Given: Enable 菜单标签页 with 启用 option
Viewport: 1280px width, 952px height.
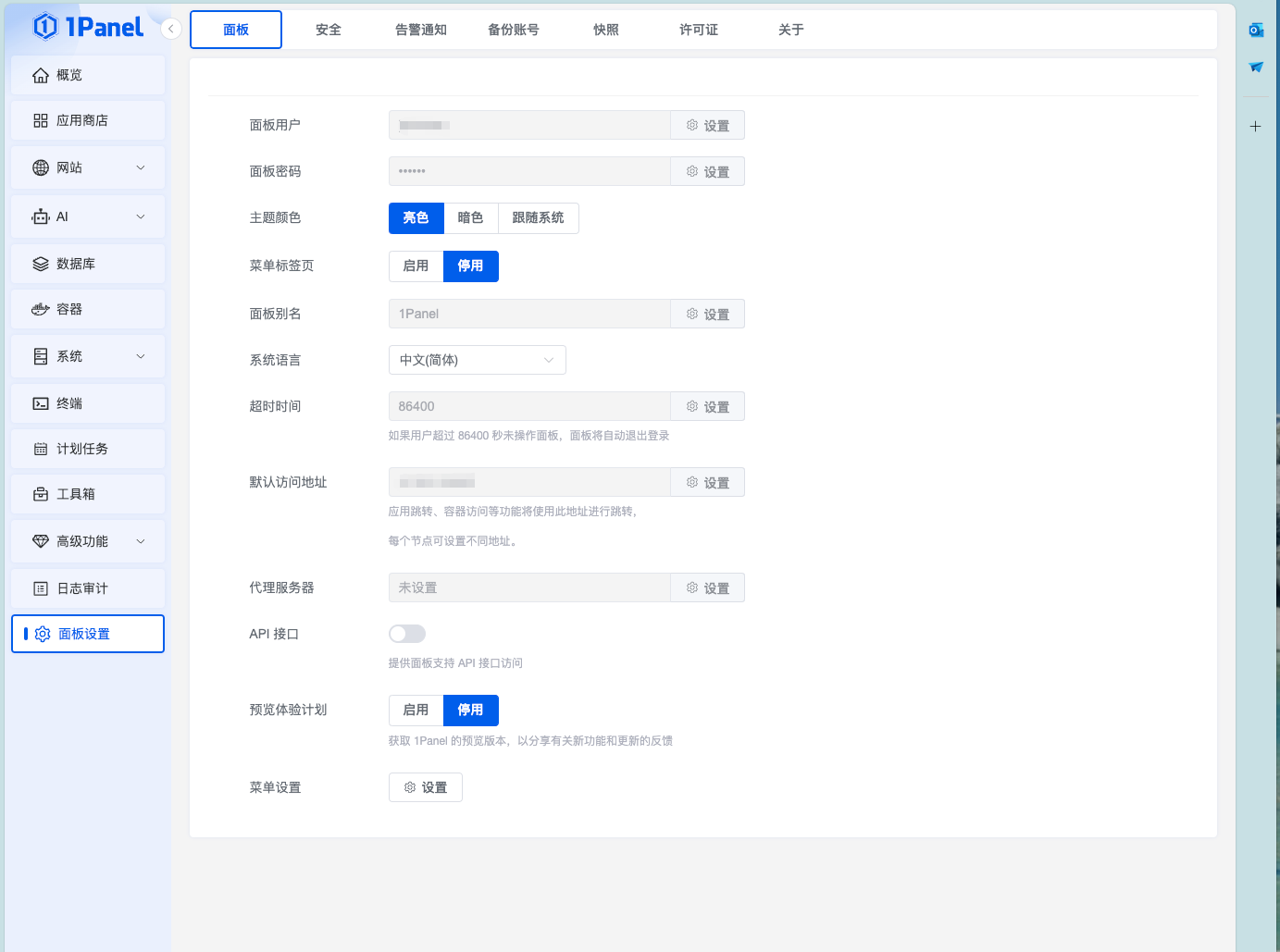Looking at the screenshot, I should 416,266.
